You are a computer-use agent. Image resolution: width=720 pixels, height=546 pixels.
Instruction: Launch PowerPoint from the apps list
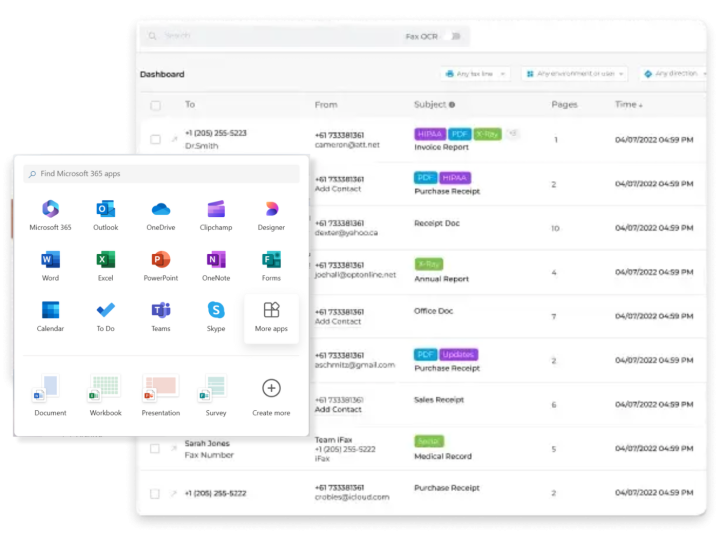(x=160, y=260)
